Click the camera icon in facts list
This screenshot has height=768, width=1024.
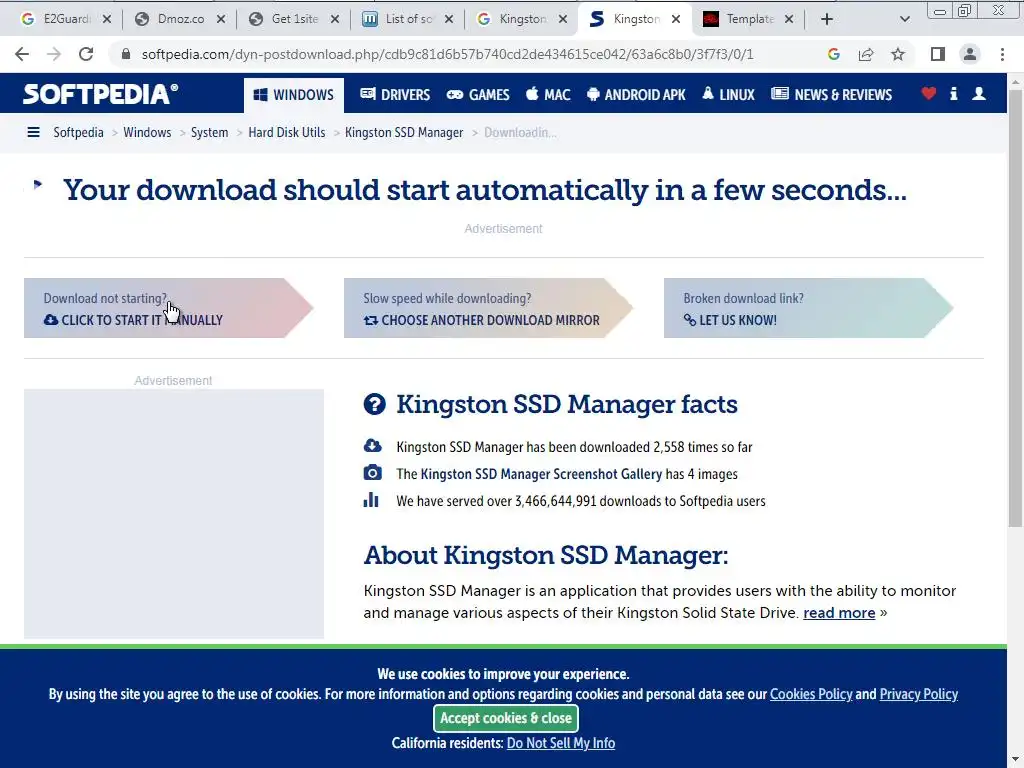pyautogui.click(x=372, y=473)
